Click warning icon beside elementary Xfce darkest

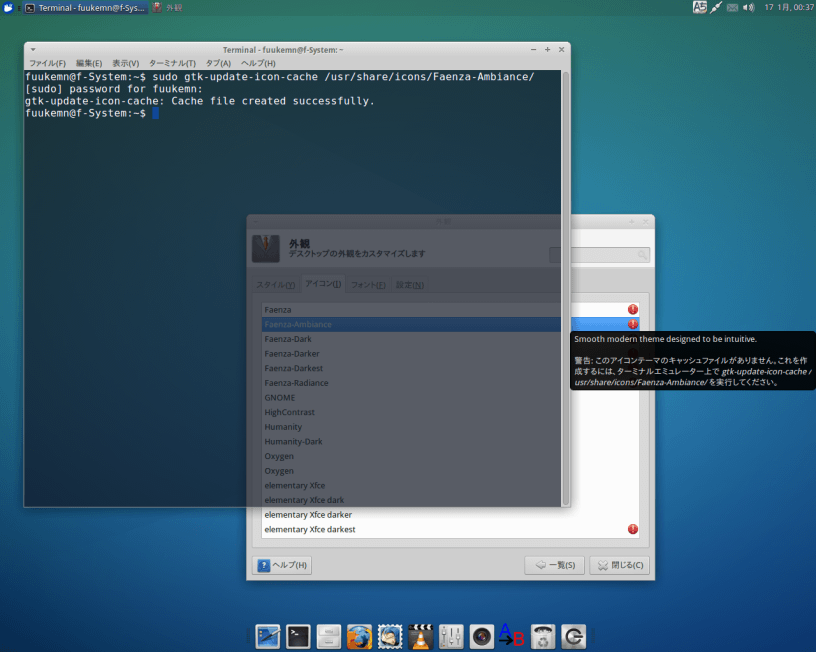[633, 529]
